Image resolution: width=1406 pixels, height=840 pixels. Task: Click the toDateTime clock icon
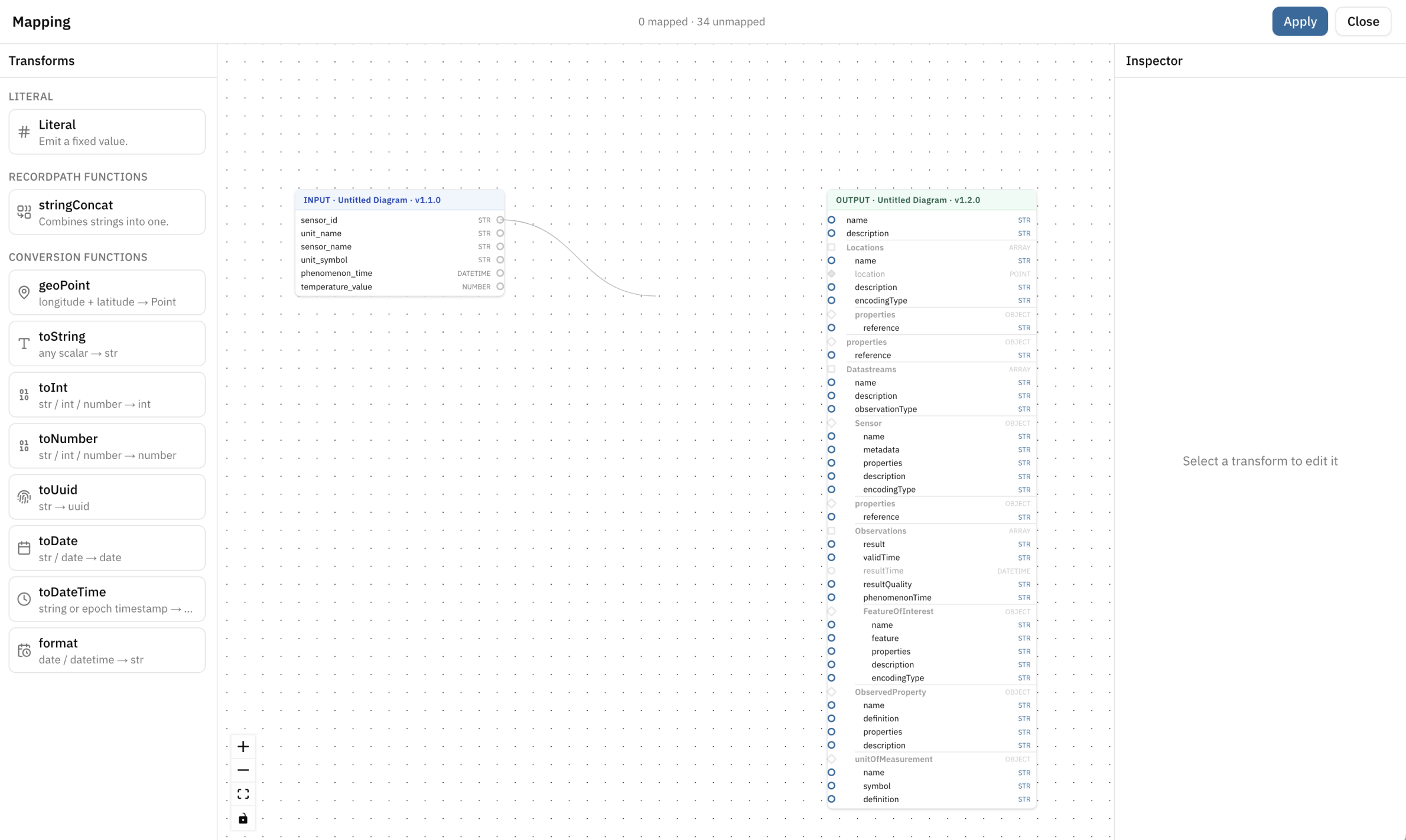(24, 599)
